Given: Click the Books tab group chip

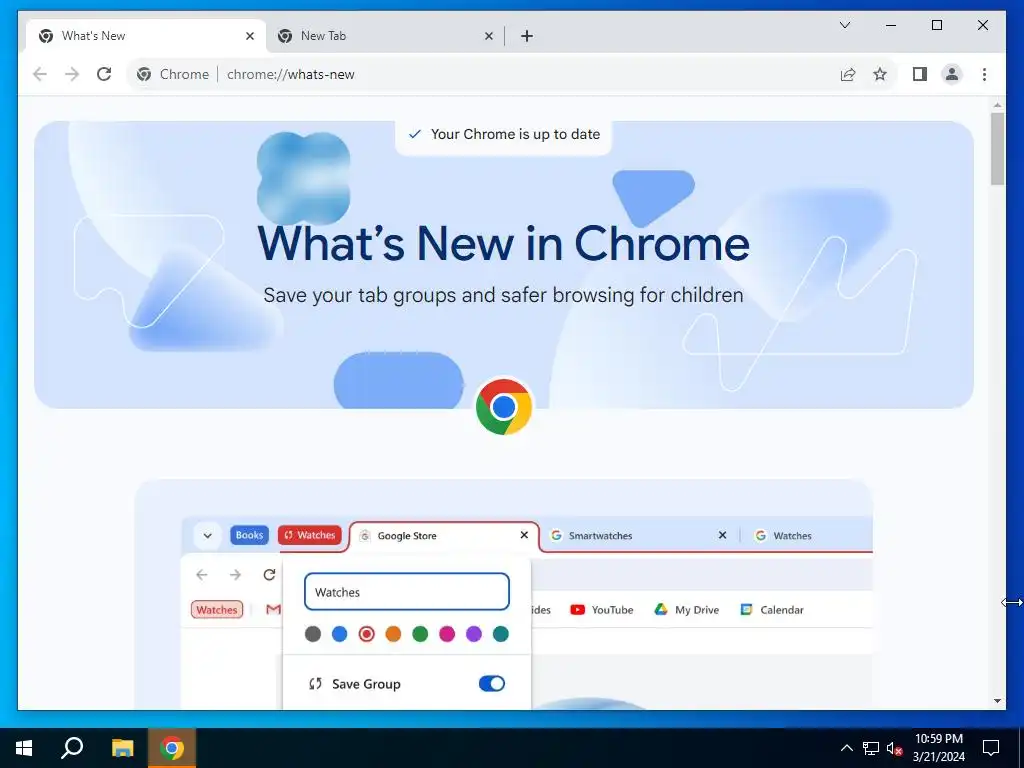Looking at the screenshot, I should tap(249, 535).
